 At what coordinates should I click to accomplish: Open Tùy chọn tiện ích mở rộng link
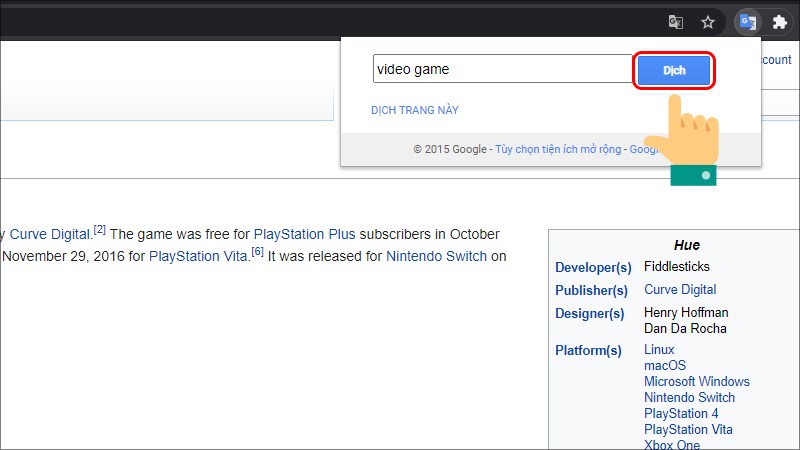click(x=558, y=149)
